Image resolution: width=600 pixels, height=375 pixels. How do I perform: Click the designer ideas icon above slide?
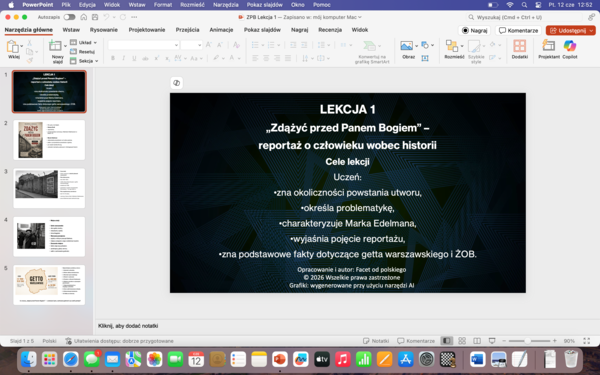coord(176,83)
